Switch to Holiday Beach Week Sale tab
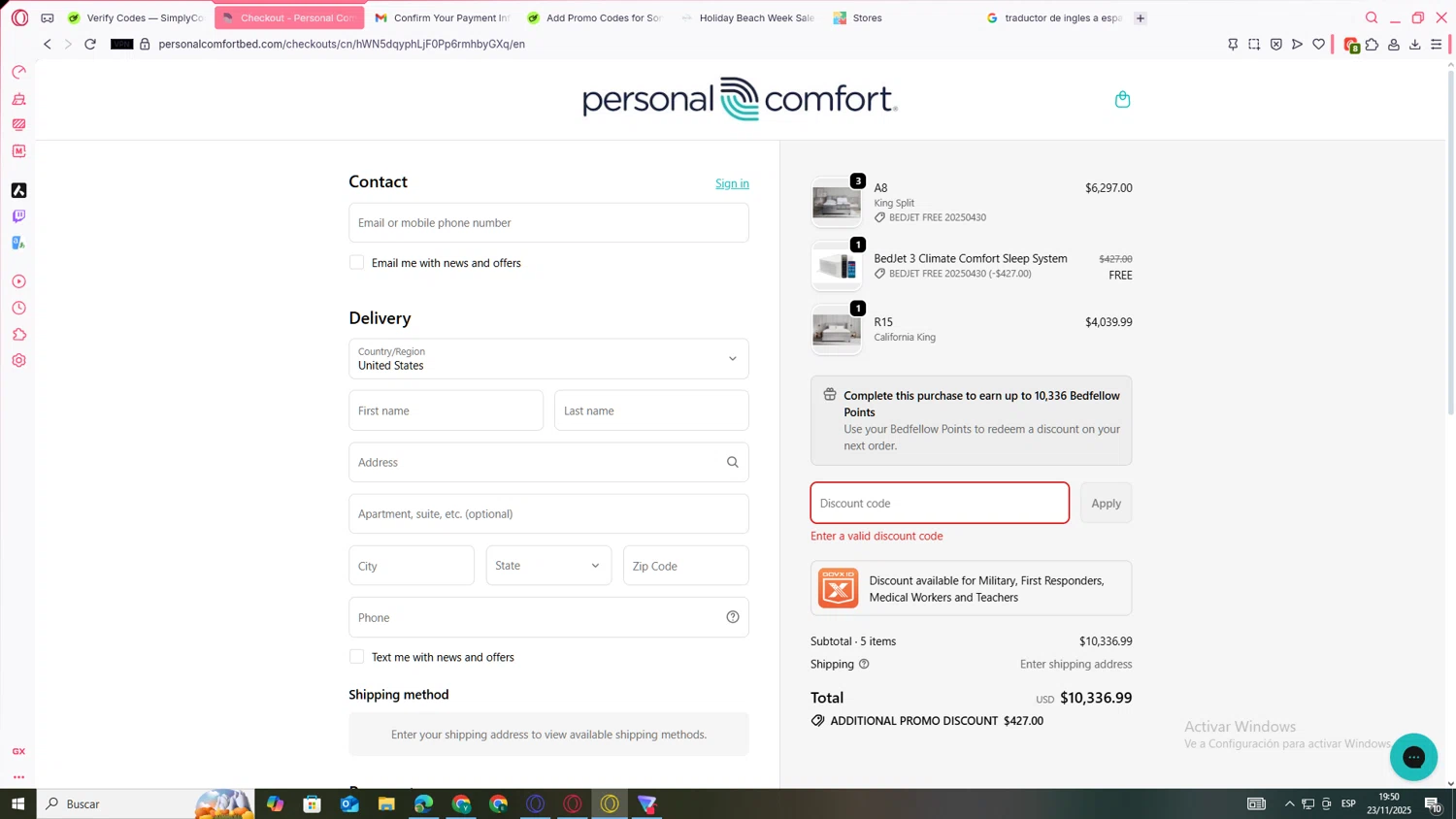Viewport: 1456px width, 819px height. pyautogui.click(x=747, y=17)
